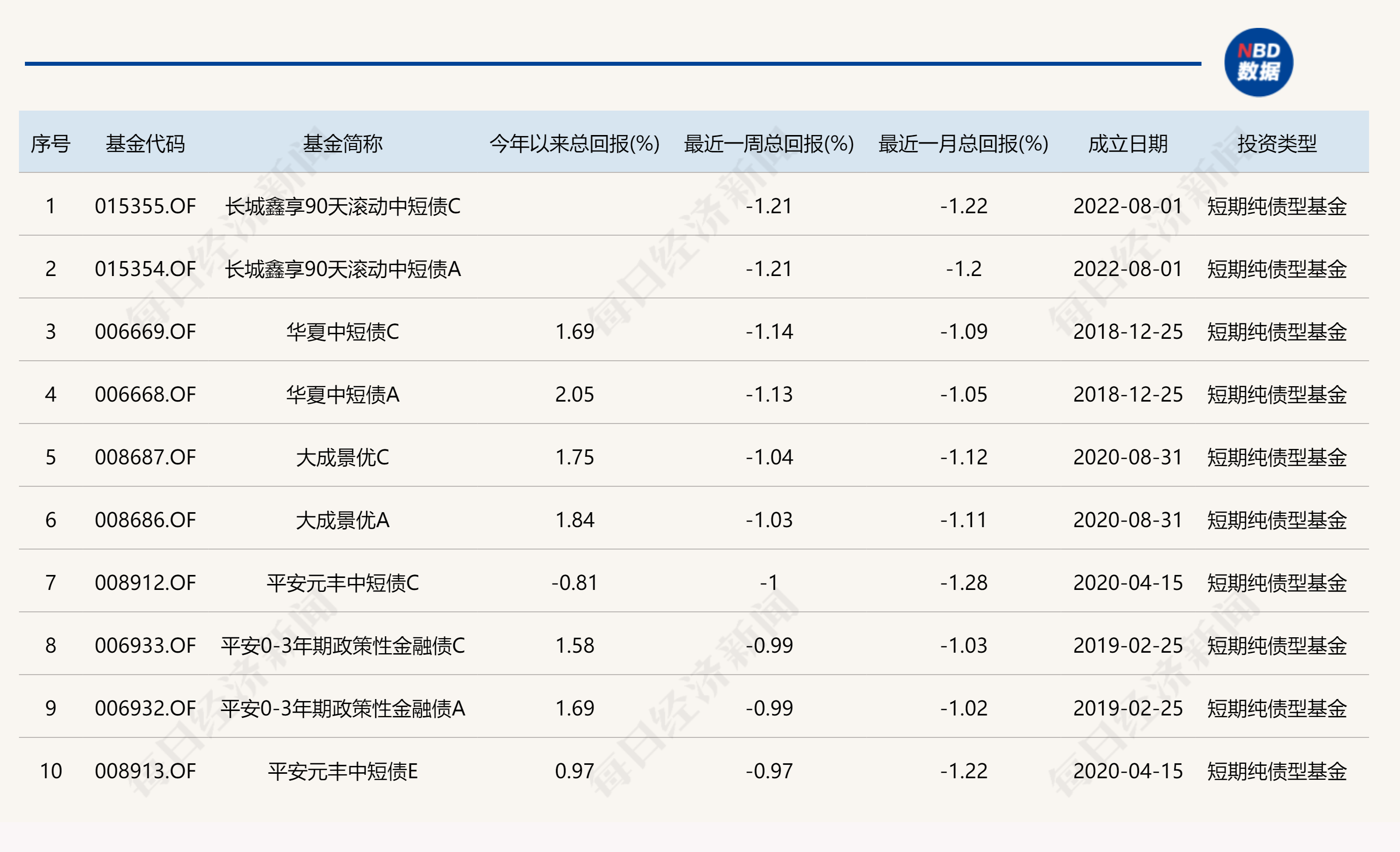Click 2020-04-15 date for 平安元丰中短债C
Image resolution: width=1400 pixels, height=852 pixels.
pyautogui.click(x=1128, y=583)
